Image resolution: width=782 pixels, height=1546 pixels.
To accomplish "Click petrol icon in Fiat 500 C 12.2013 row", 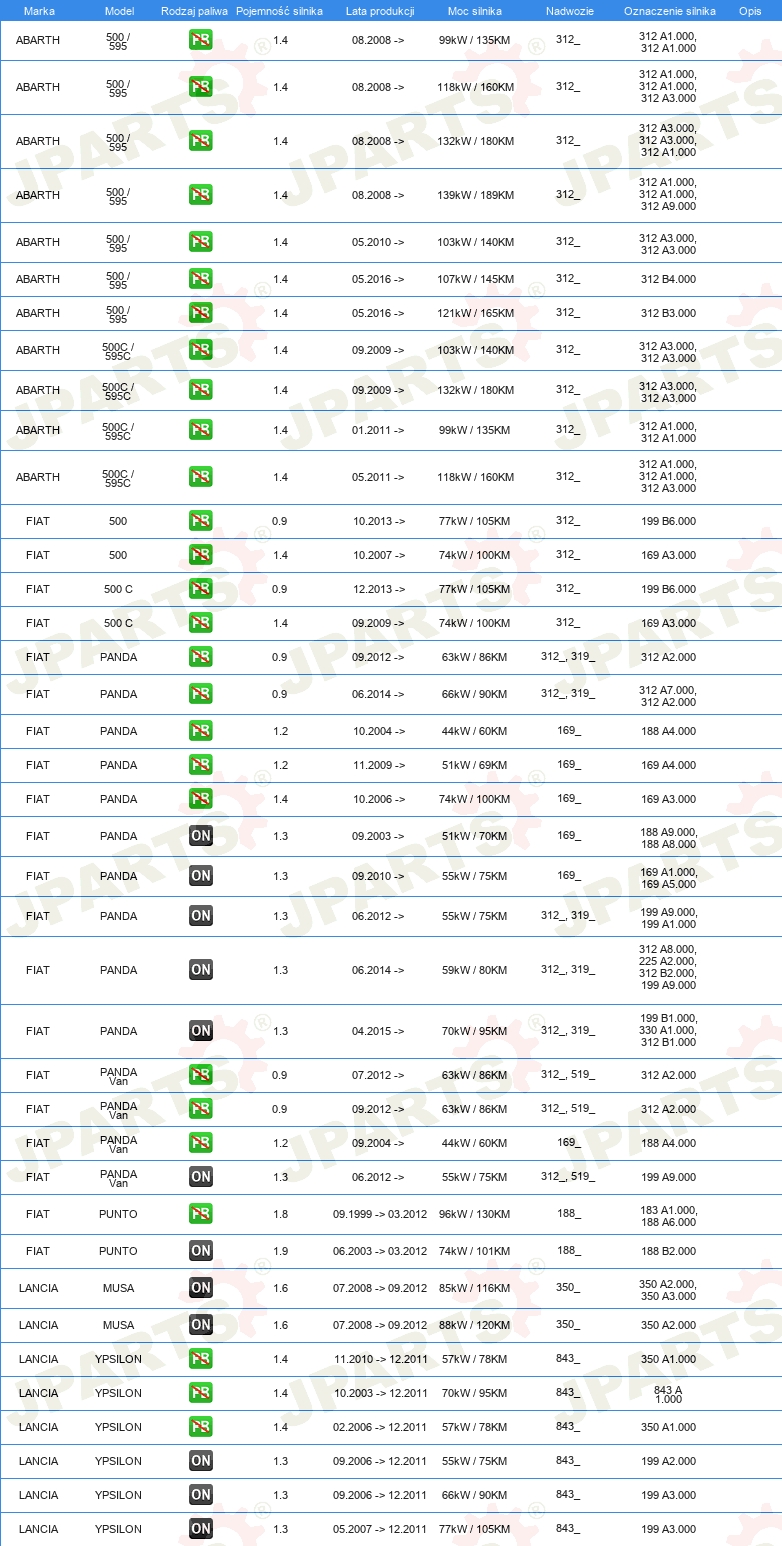I will coord(201,589).
